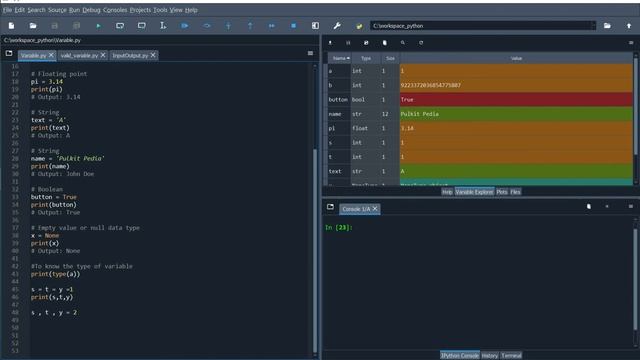Open PYTHONPATH manager python icon
Viewport: 640px width, 360px height.
[359, 26]
